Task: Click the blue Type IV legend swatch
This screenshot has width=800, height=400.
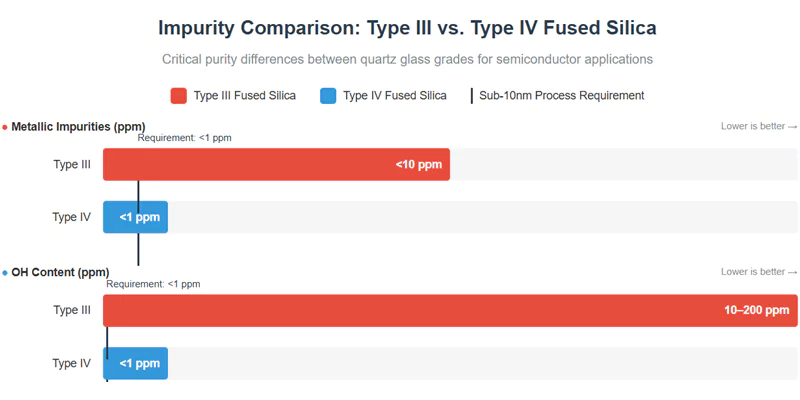Action: [328, 96]
